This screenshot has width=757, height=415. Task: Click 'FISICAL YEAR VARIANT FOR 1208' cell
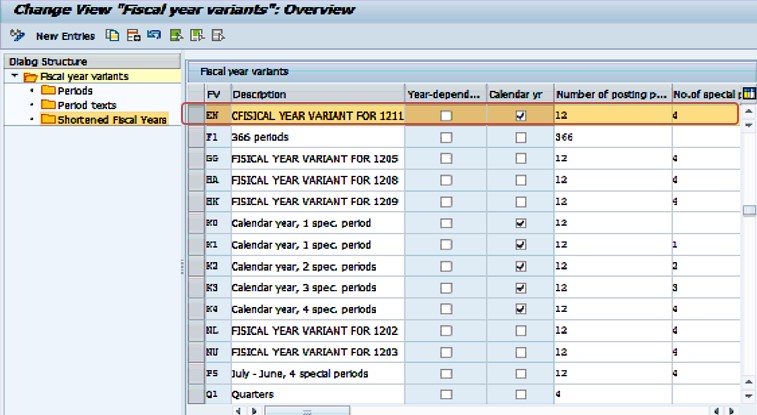pyautogui.click(x=317, y=180)
